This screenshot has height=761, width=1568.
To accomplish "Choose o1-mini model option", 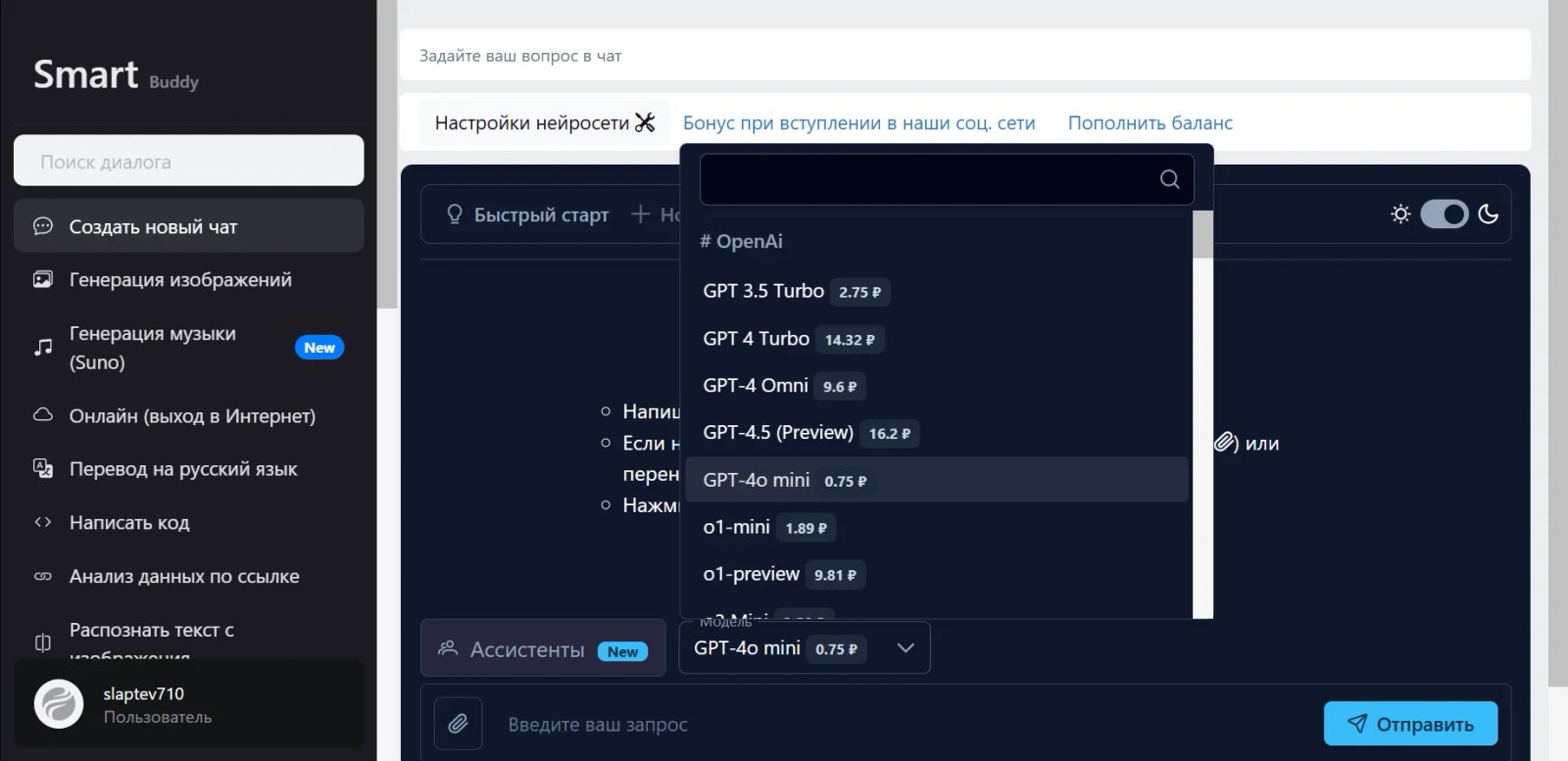I will point(937,527).
